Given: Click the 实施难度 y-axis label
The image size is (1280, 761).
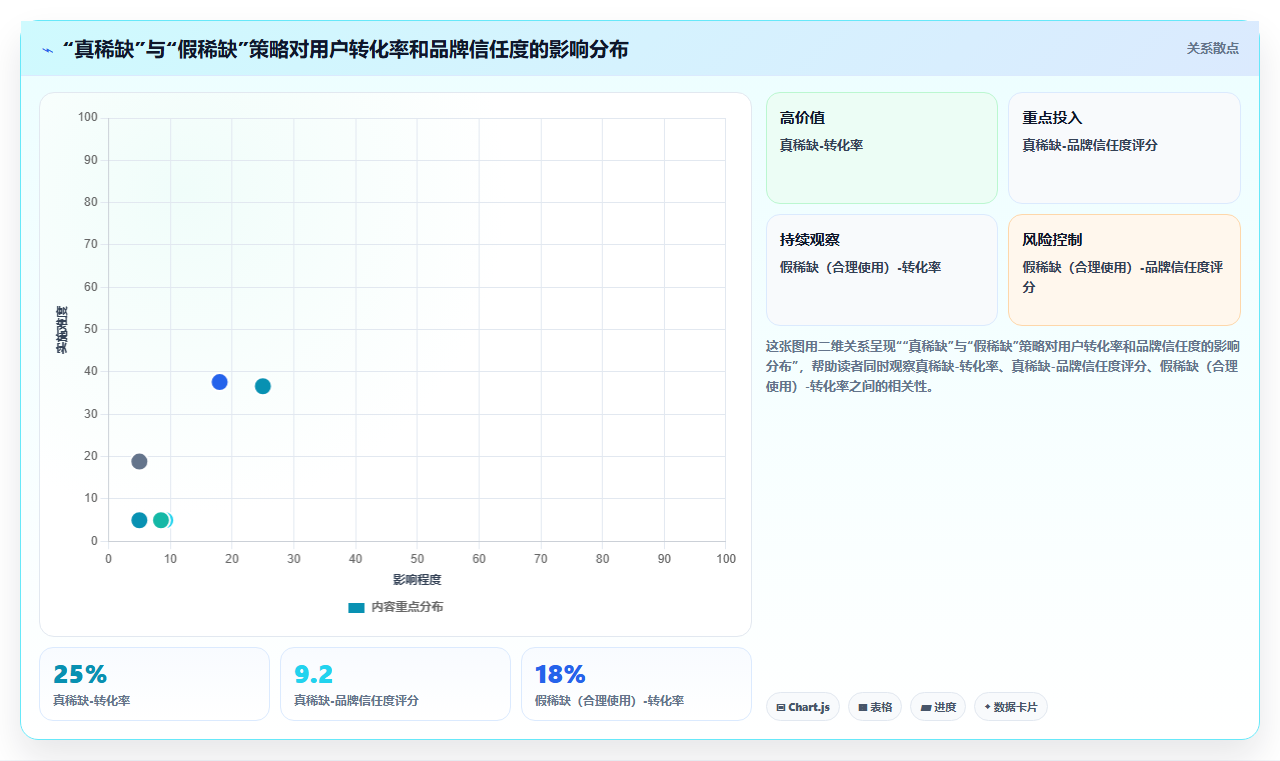Looking at the screenshot, I should [62, 330].
